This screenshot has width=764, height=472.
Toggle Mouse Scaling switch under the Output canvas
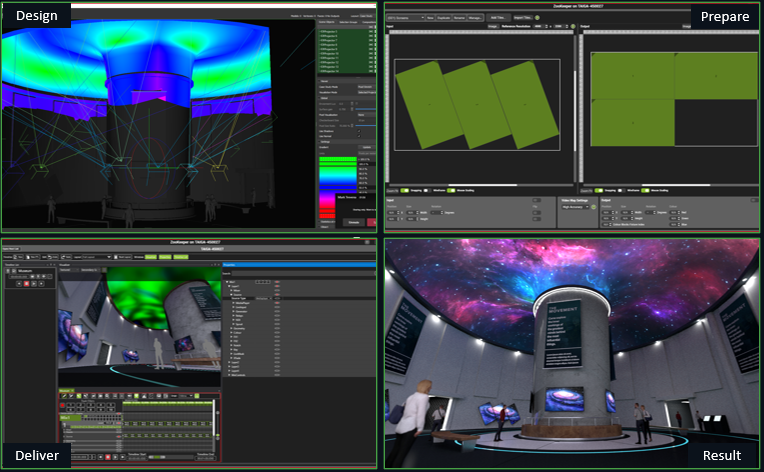(x=645, y=190)
